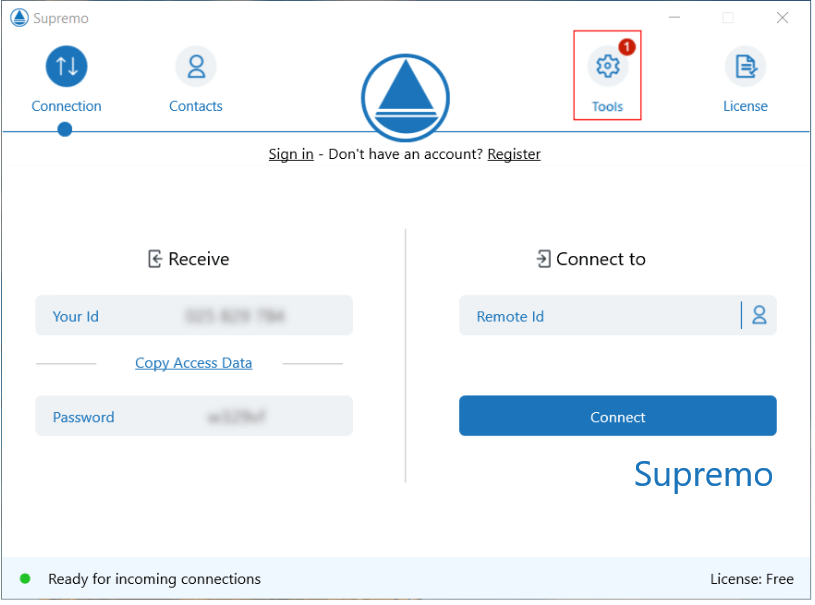Open the License document icon
This screenshot has width=815, height=605.
[x=745, y=67]
